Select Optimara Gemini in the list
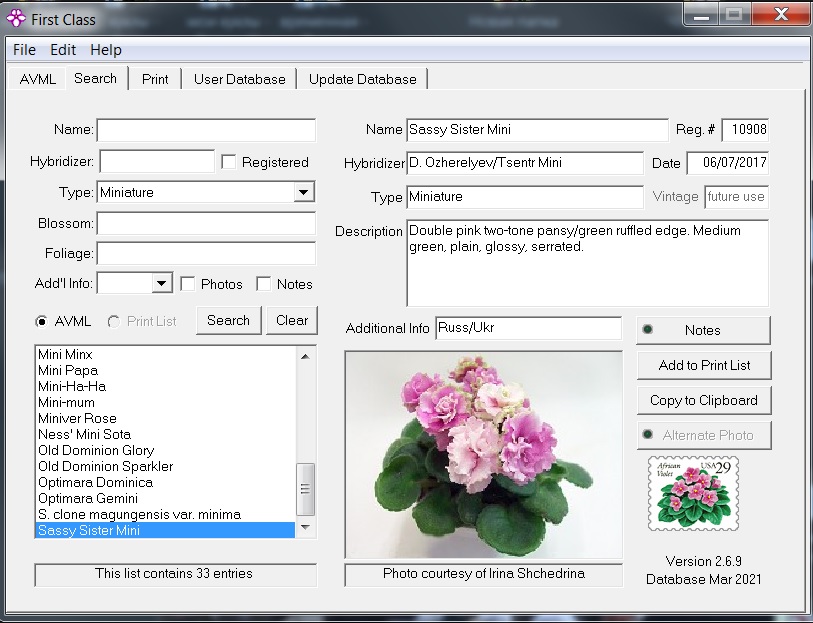Image resolution: width=813 pixels, height=623 pixels. [165, 499]
